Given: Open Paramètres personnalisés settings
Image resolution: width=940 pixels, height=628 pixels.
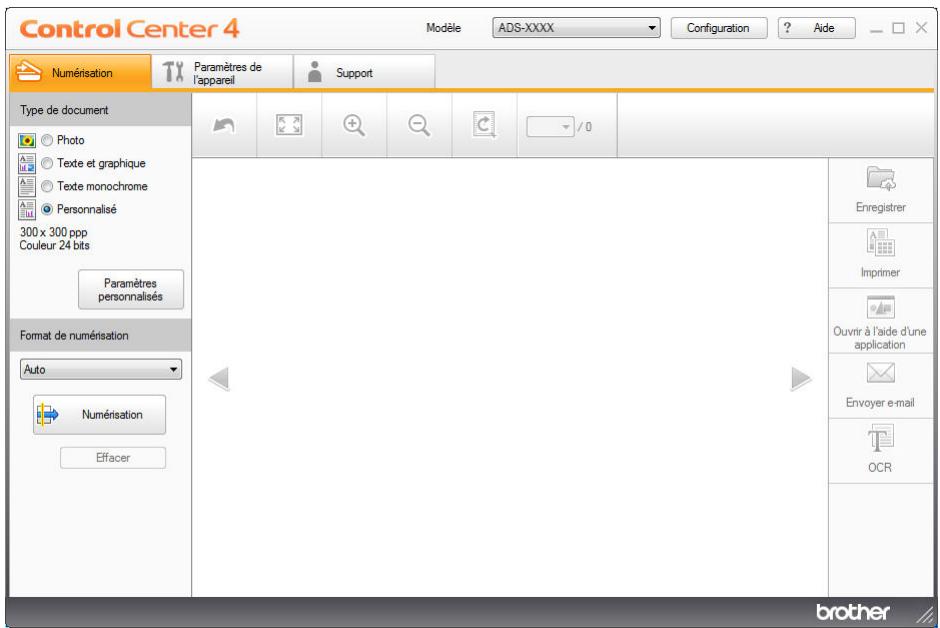Looking at the screenshot, I should (x=131, y=289).
